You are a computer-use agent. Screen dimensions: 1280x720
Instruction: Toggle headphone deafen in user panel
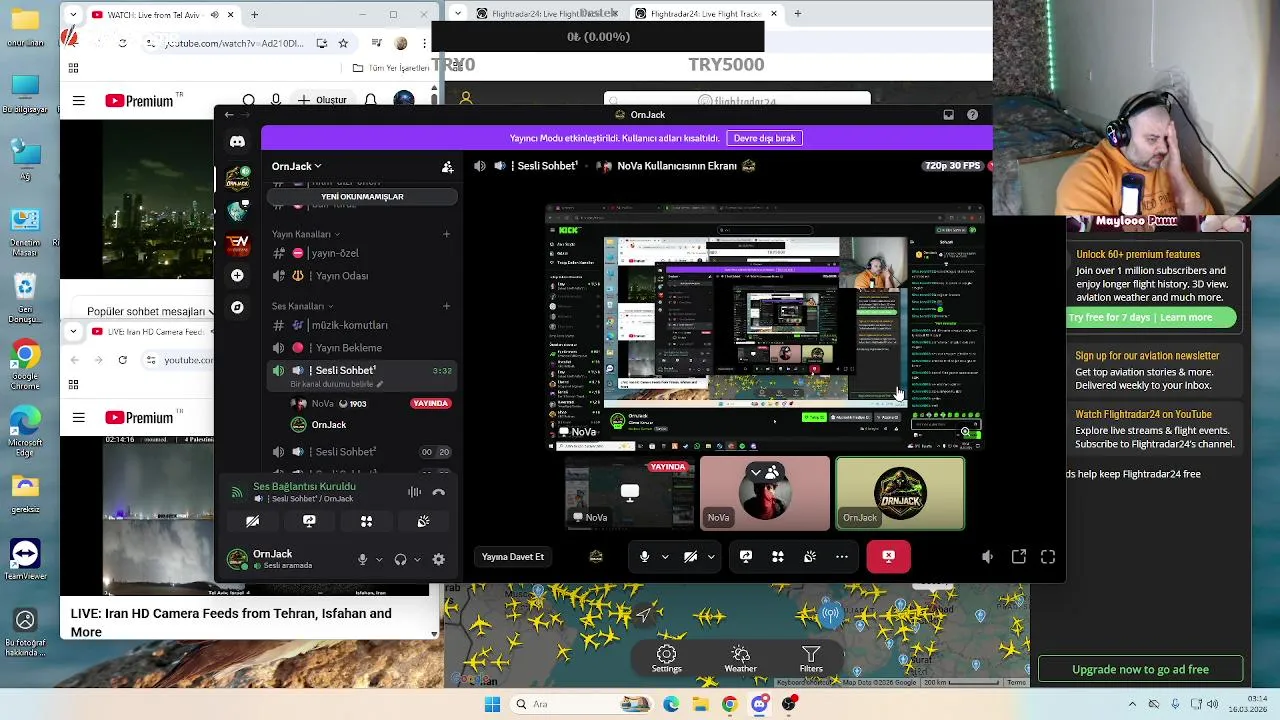400,560
